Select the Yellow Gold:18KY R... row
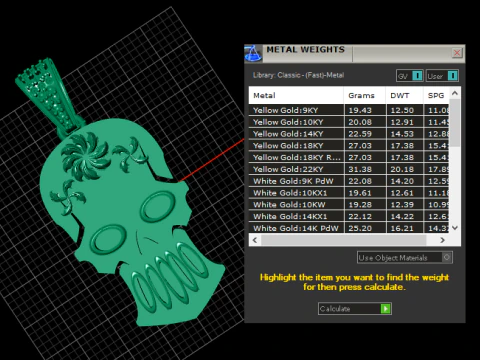This screenshot has width=480, height=360. [349, 157]
